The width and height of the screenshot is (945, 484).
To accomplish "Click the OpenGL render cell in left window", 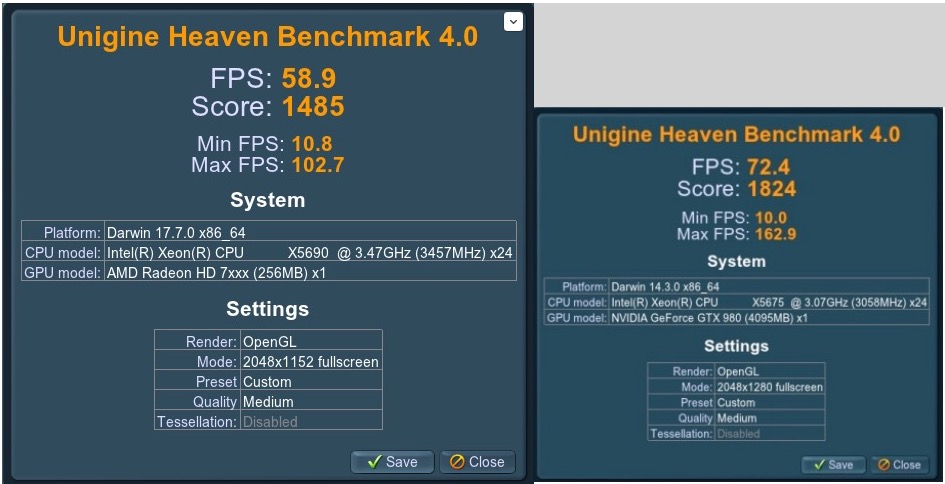I will [311, 341].
